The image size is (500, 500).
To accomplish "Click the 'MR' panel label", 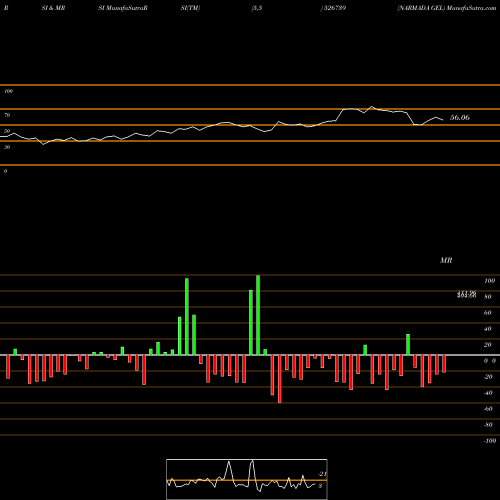I will [x=446, y=260].
